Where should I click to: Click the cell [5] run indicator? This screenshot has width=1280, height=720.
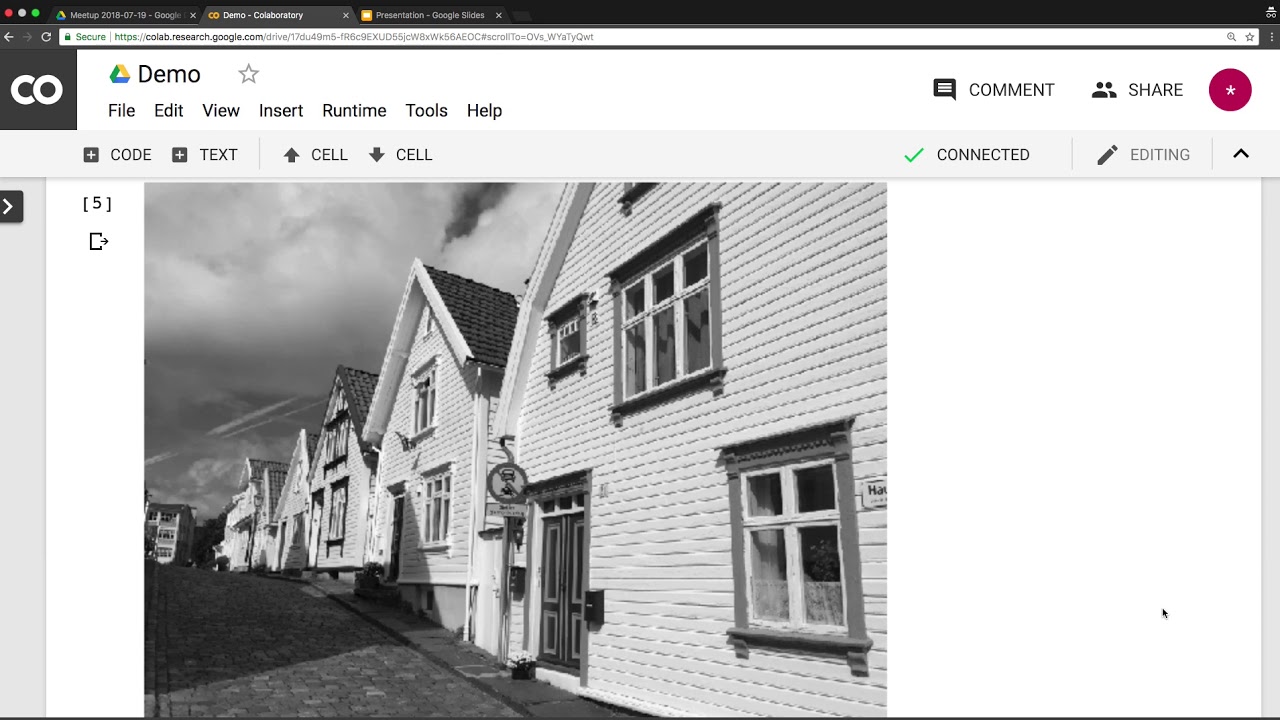click(97, 204)
